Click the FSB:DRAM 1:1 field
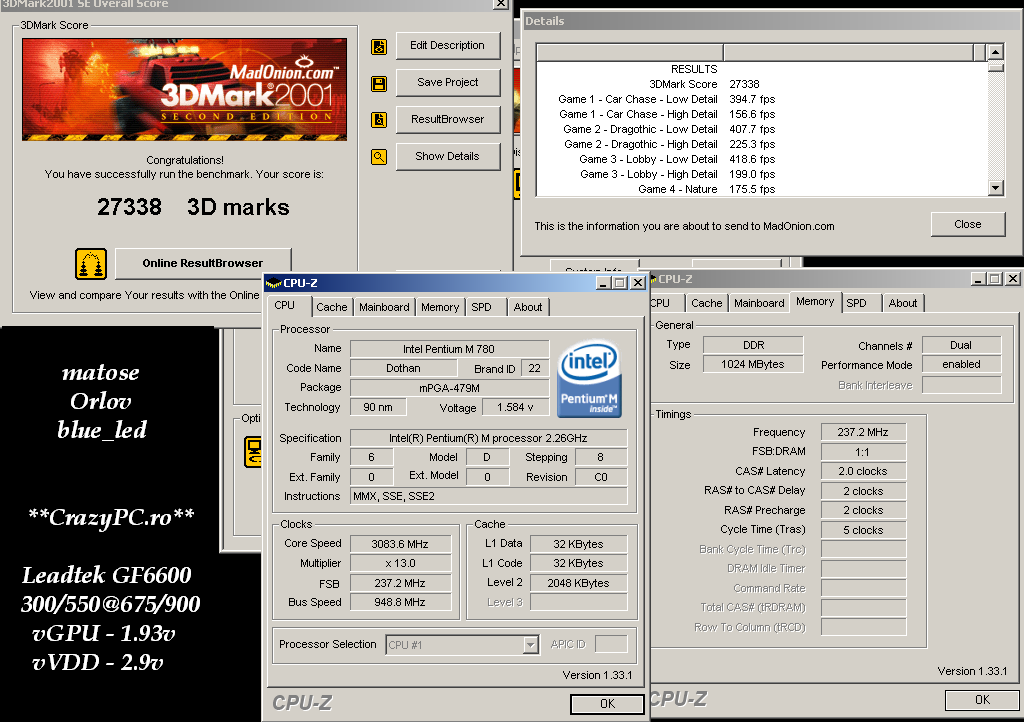 click(x=863, y=452)
